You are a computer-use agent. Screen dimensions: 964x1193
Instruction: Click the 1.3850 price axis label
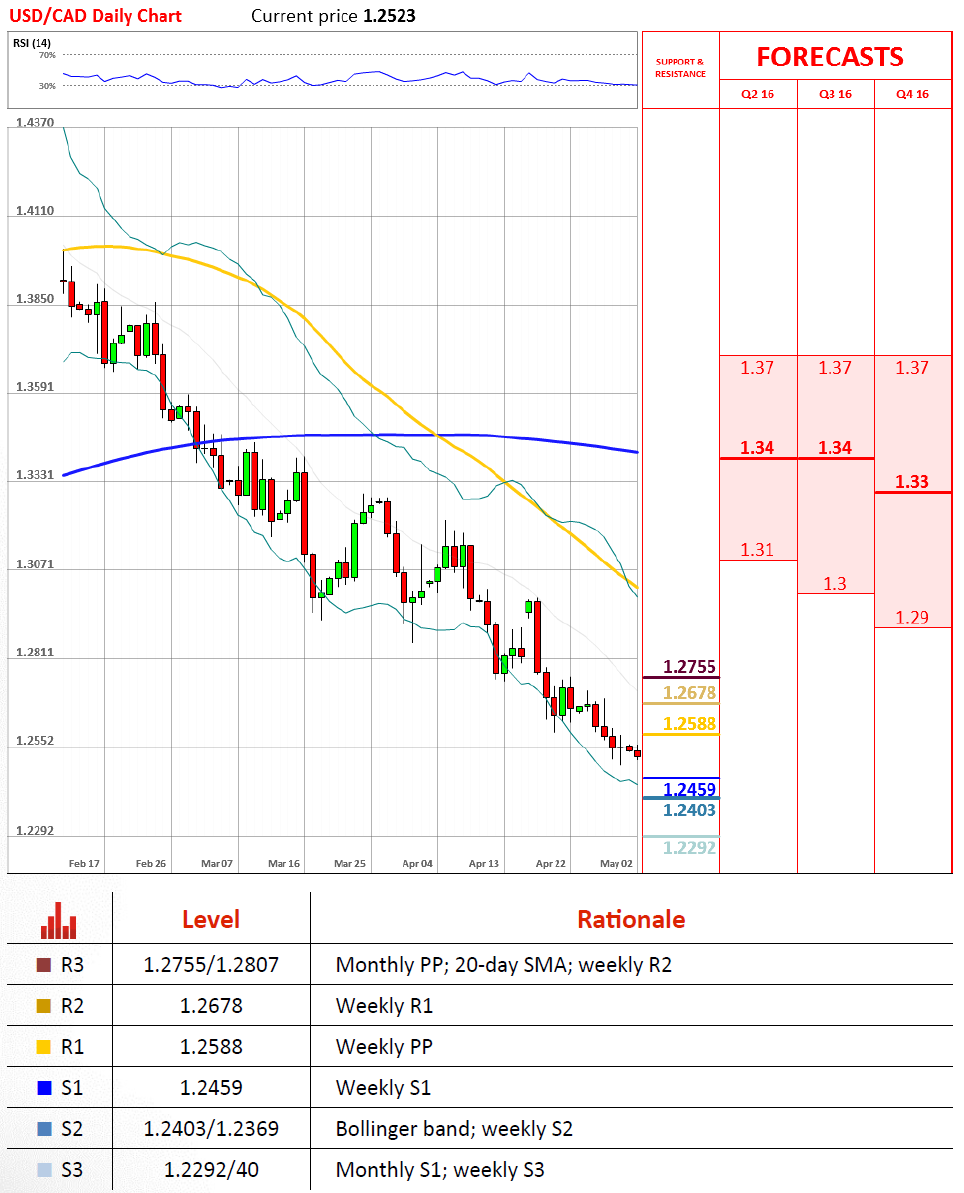35,299
